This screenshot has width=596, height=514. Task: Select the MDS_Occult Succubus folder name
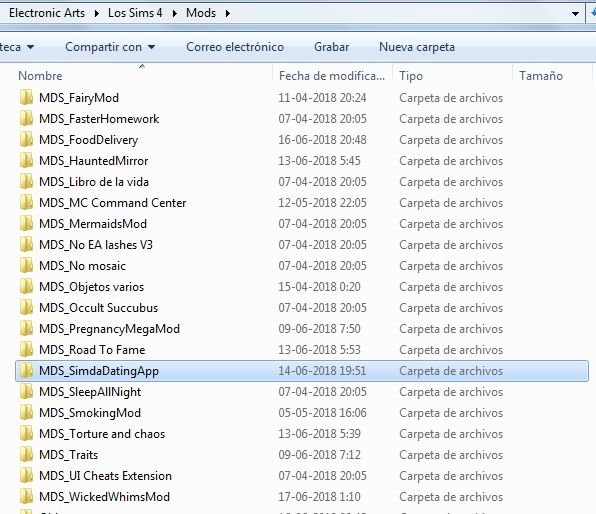coord(98,308)
